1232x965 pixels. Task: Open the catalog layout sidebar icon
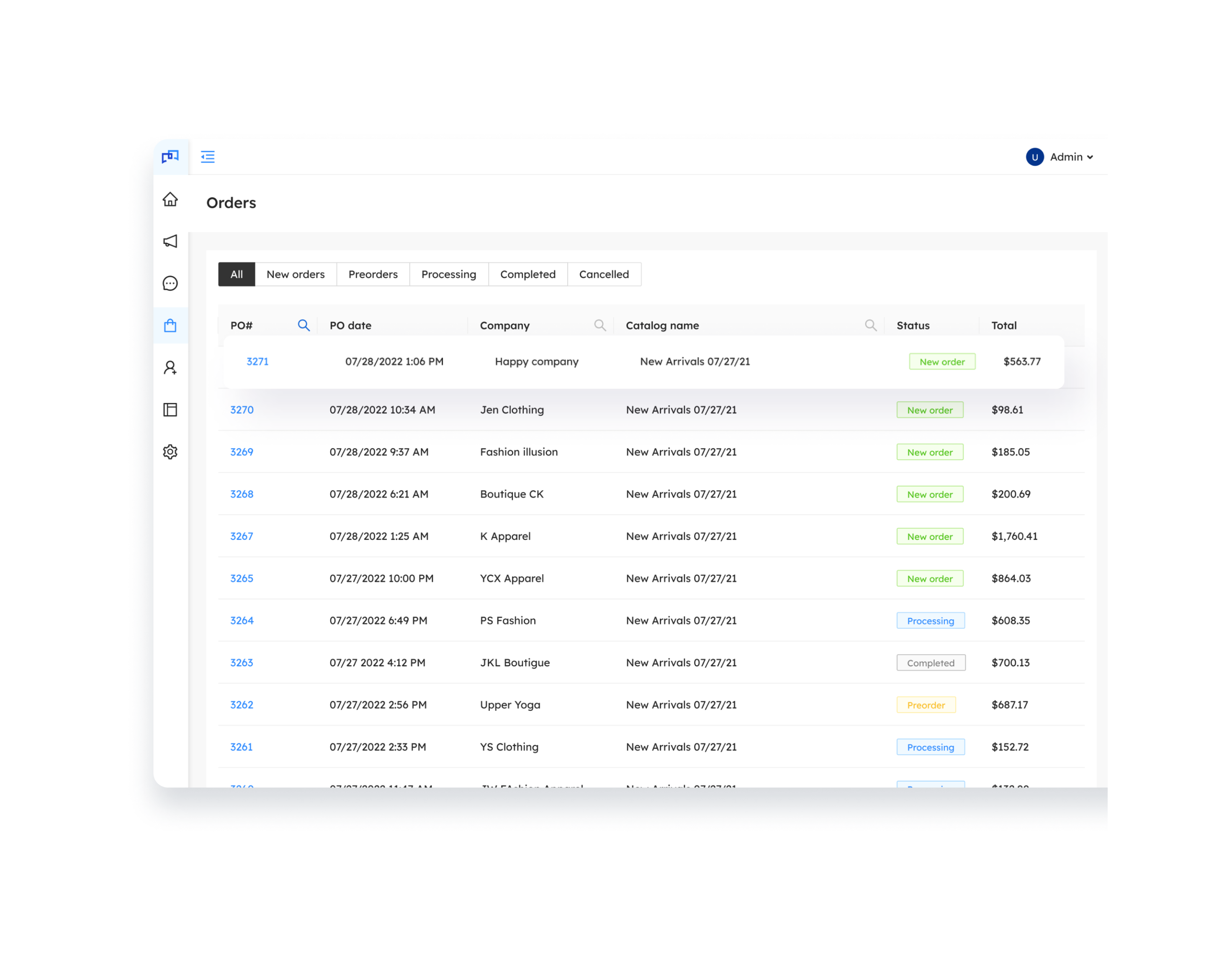(x=170, y=410)
